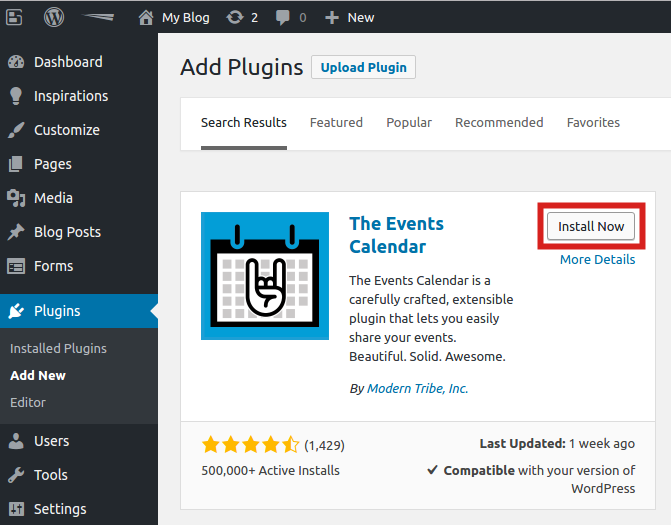The image size is (671, 525).
Task: Open Customize brush menu item
Action: (66, 130)
